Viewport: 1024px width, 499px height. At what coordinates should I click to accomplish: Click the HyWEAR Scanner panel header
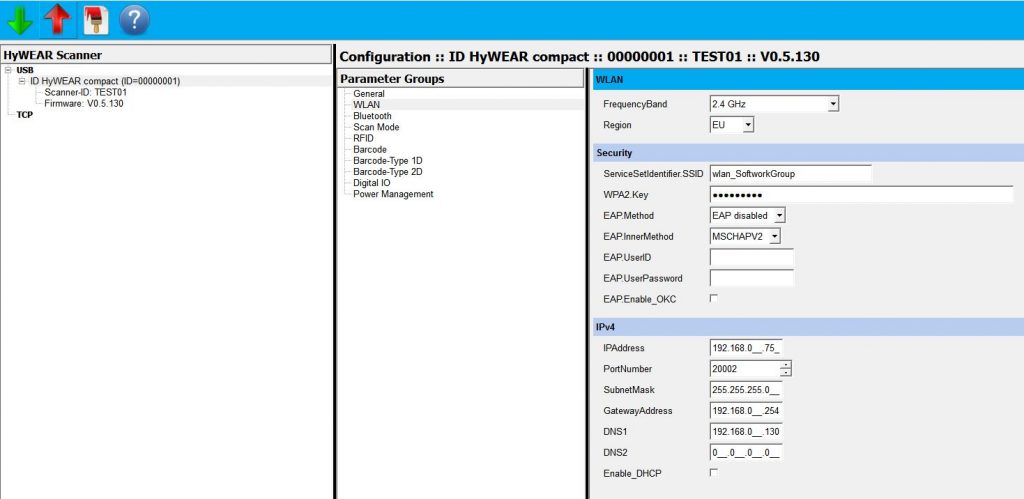coord(166,55)
